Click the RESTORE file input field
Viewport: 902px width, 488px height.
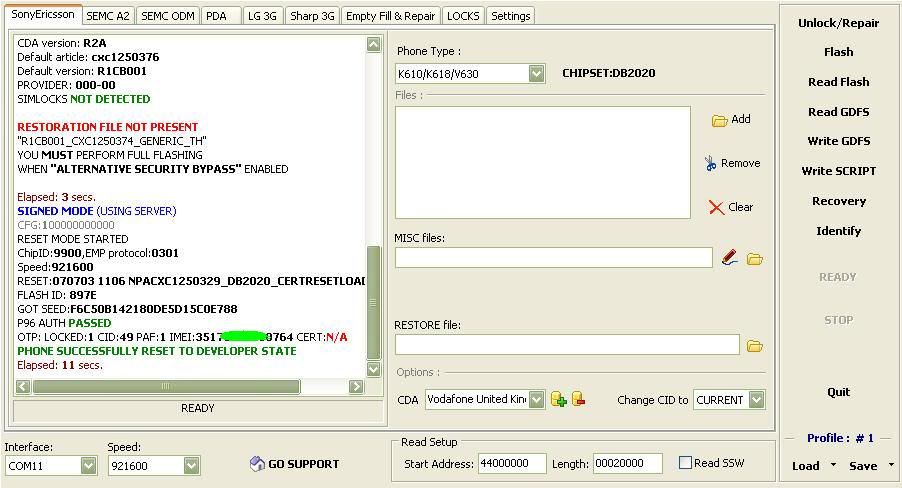pyautogui.click(x=567, y=345)
